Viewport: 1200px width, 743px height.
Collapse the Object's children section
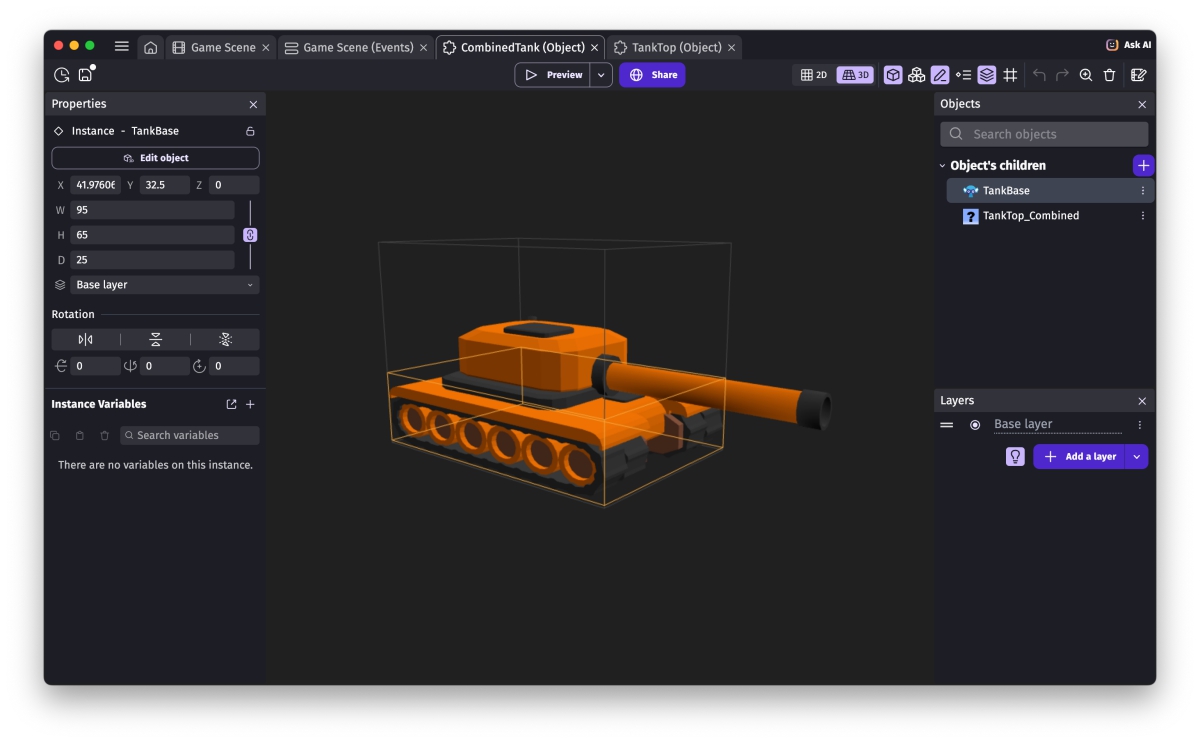click(x=942, y=166)
